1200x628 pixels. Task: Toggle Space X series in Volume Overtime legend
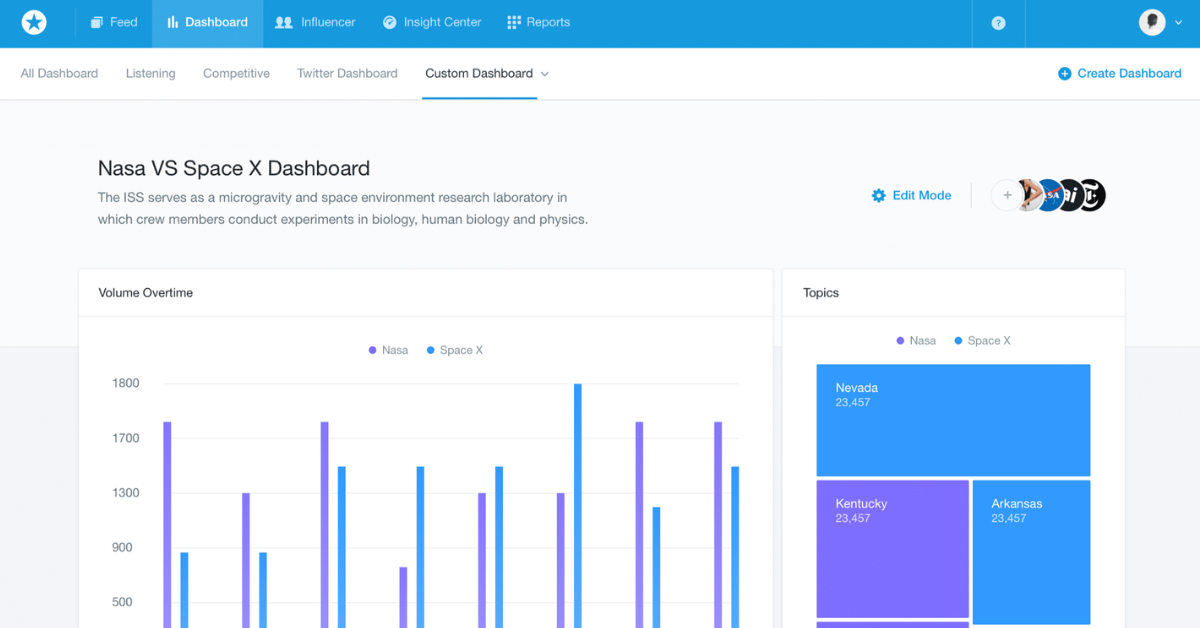pos(455,350)
